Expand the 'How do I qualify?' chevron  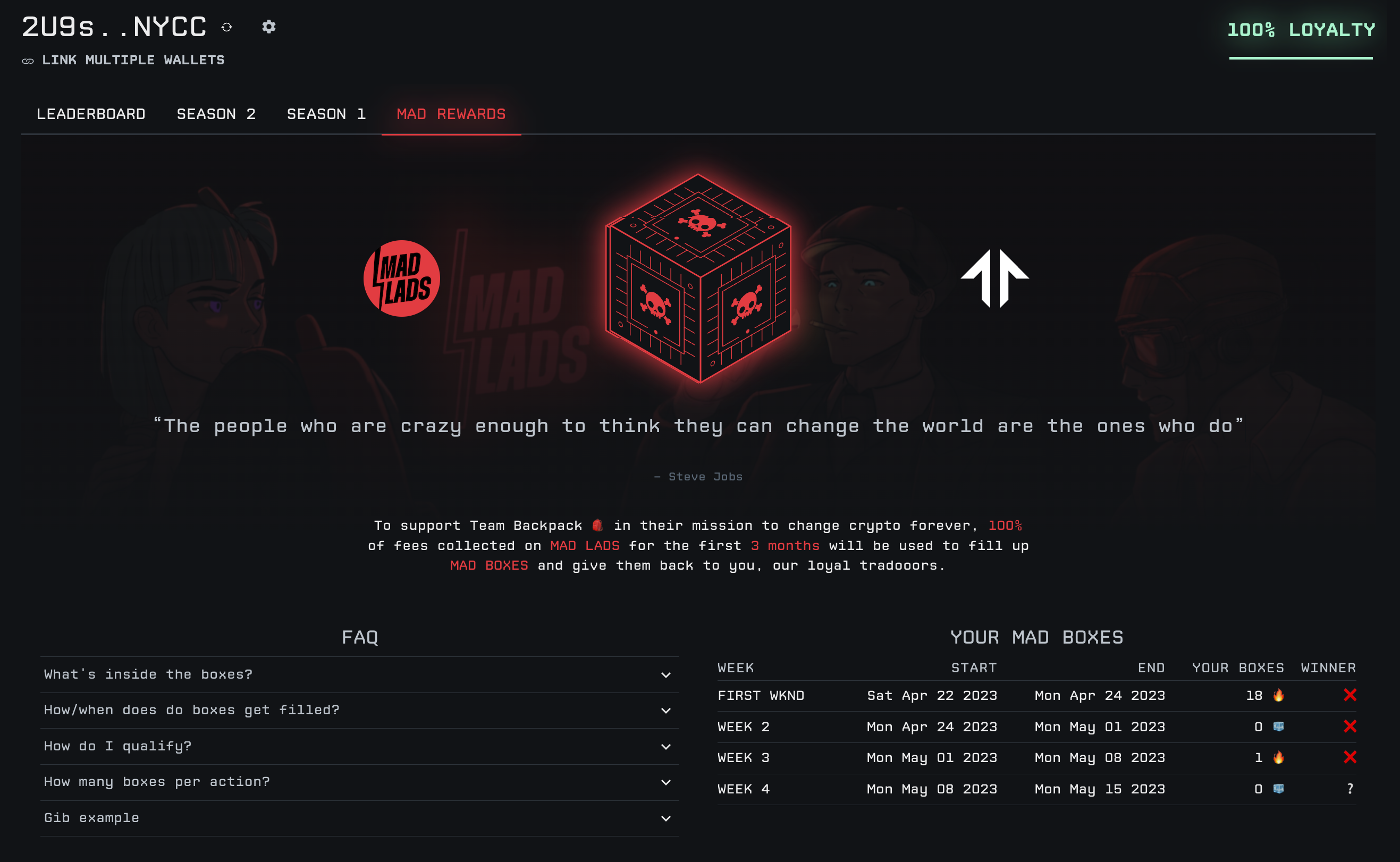666,746
